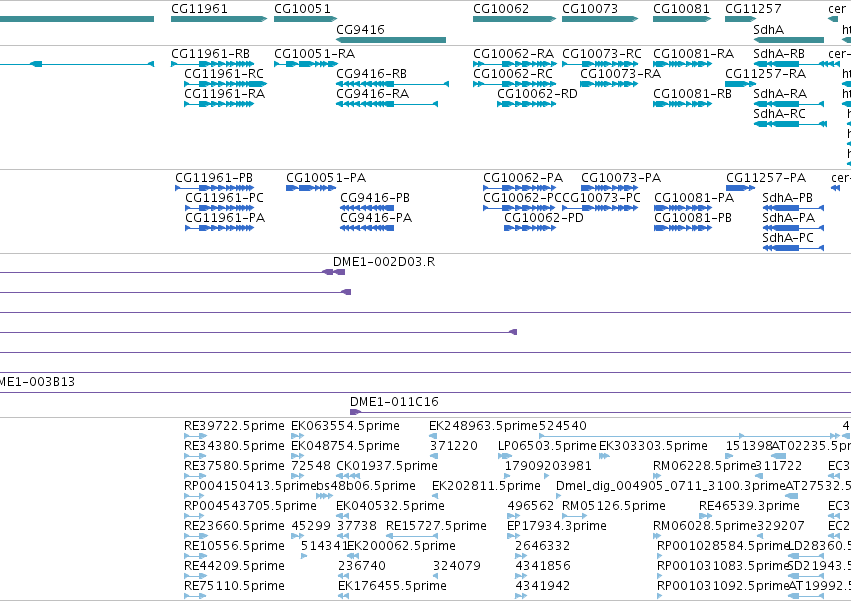Click protein CG10062-PA
The height and width of the screenshot is (601, 851).
coord(523,178)
